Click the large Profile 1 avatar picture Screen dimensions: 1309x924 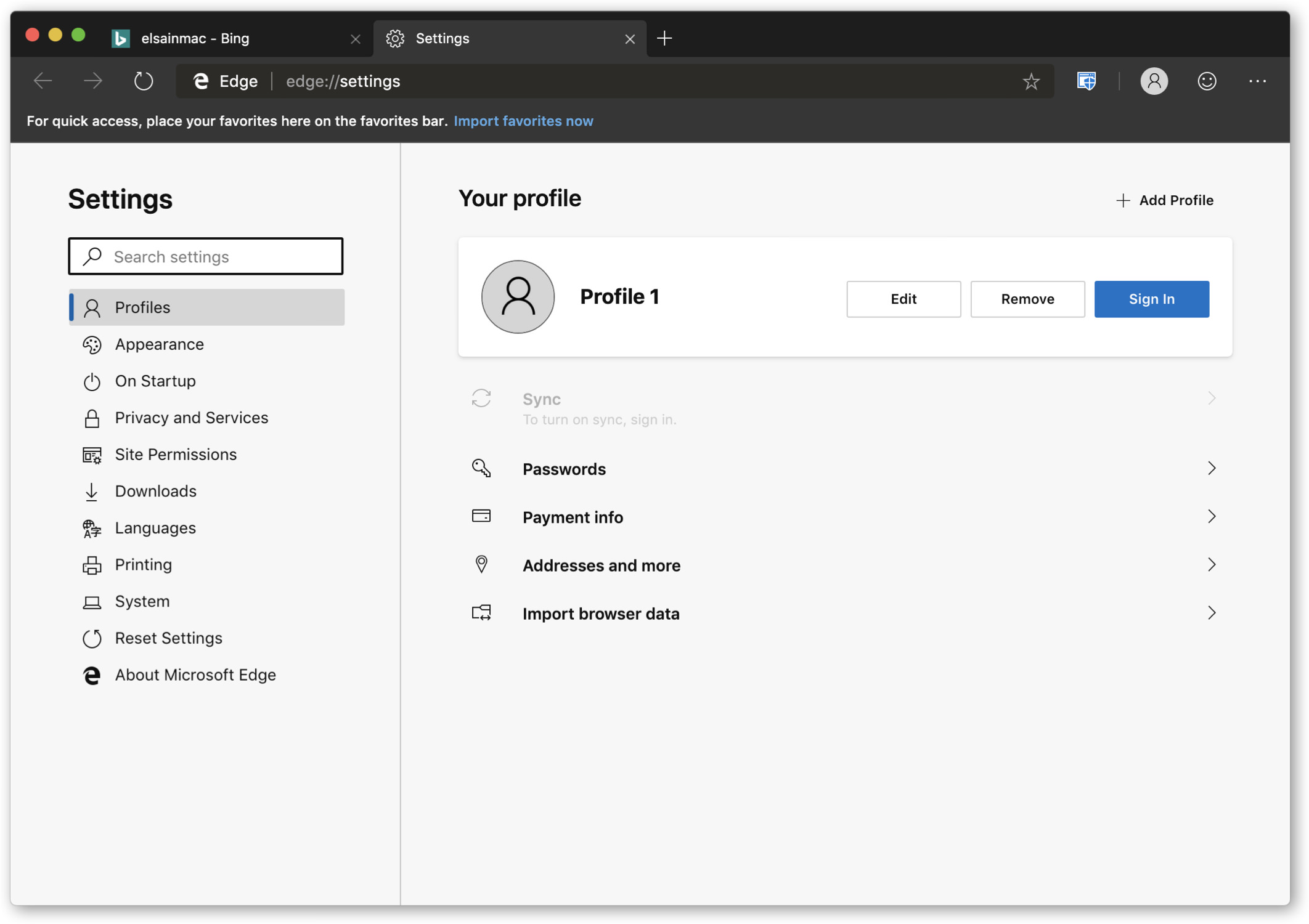click(x=518, y=297)
